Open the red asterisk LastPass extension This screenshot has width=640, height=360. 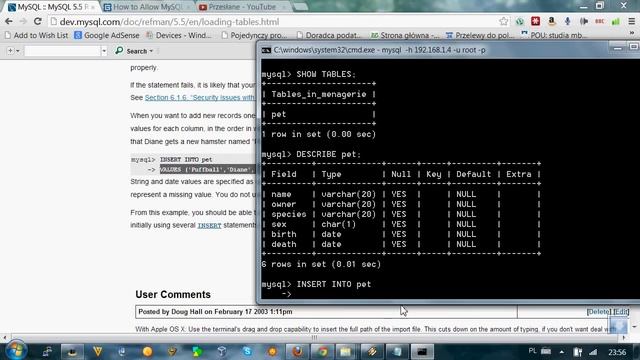pos(536,21)
